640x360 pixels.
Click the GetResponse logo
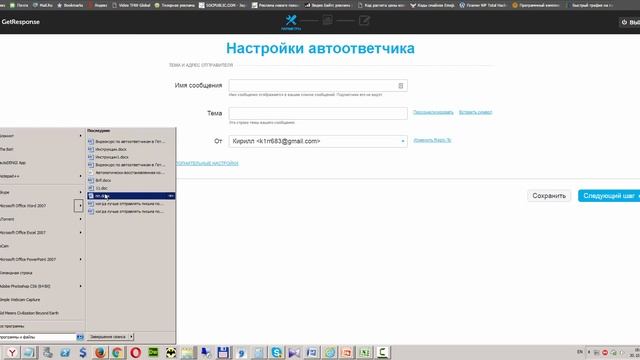coord(20,22)
